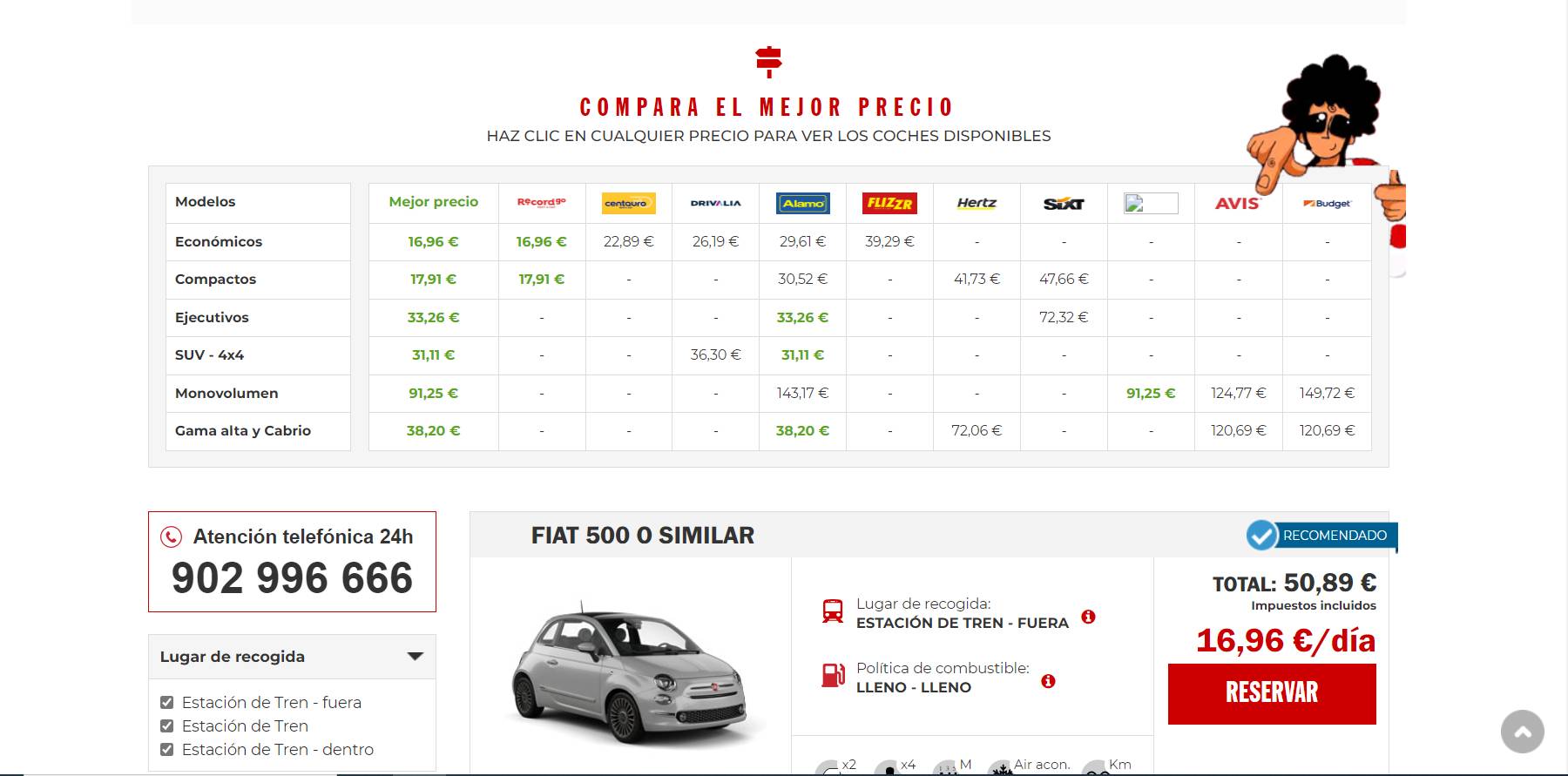Click the phone number 902 996 666

tap(292, 578)
